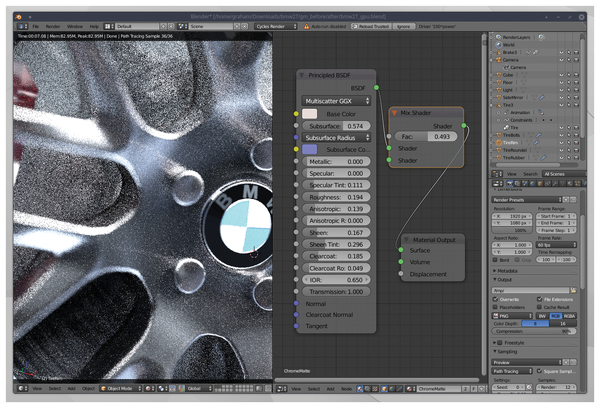This screenshot has width=600, height=408.
Task: Open the Modifiers properties tab wrench icon
Action: click(555, 184)
